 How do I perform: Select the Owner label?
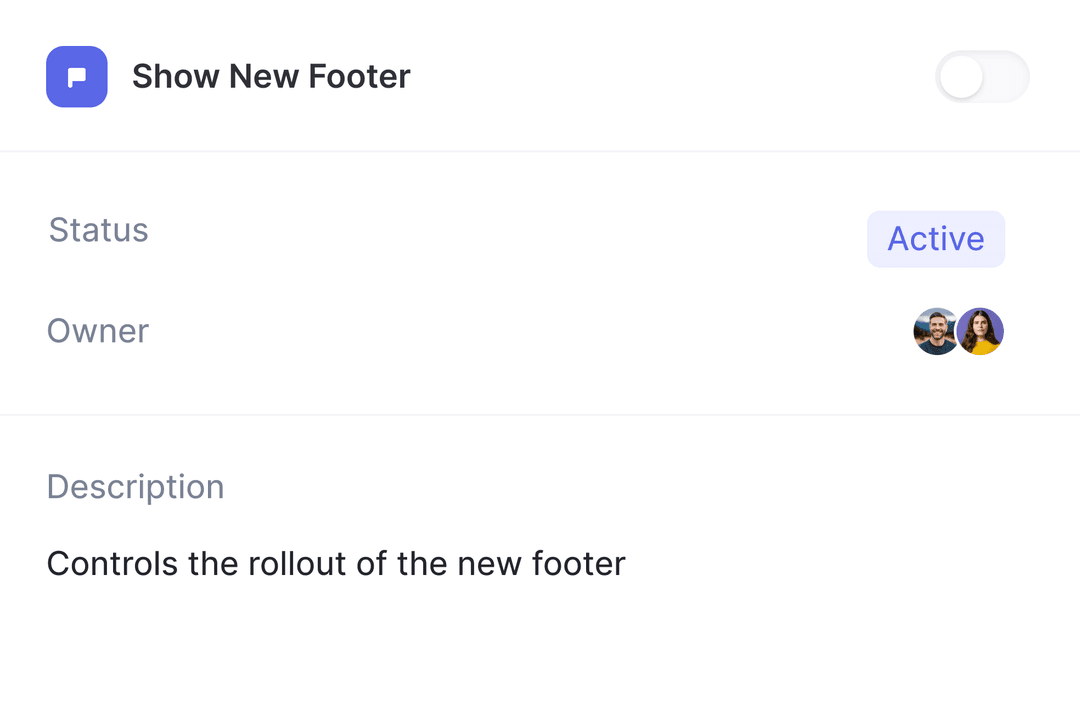coord(97,331)
